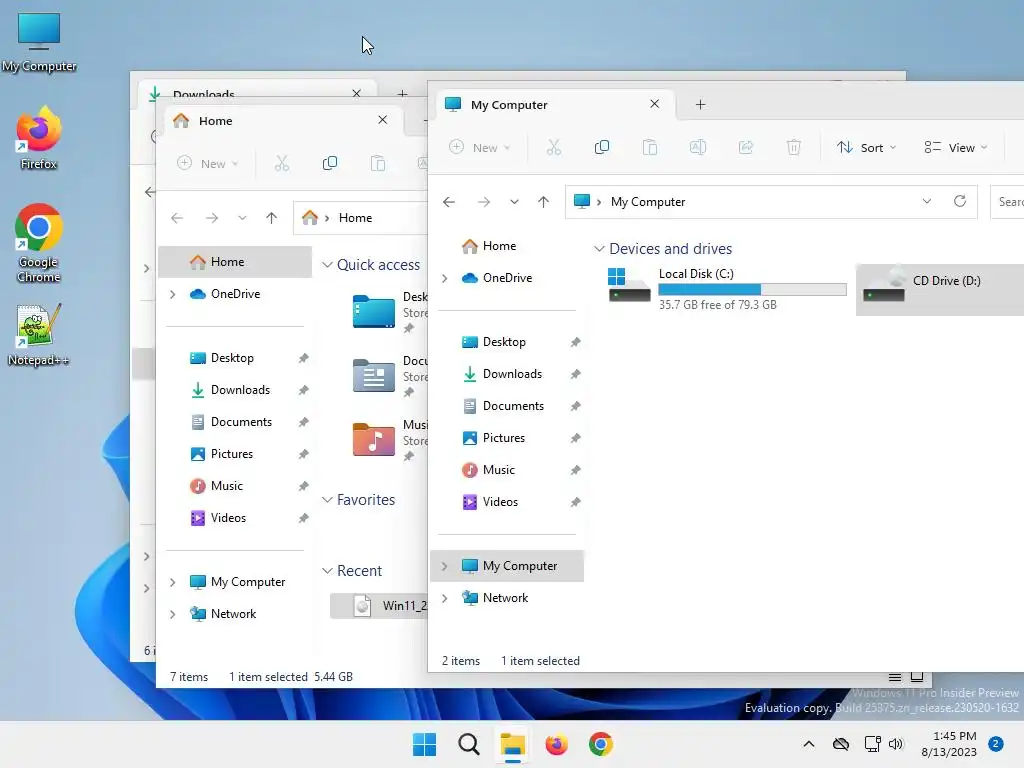Image resolution: width=1024 pixels, height=768 pixels.
Task: Click Refresh icon in My Computer address bar
Action: (959, 201)
